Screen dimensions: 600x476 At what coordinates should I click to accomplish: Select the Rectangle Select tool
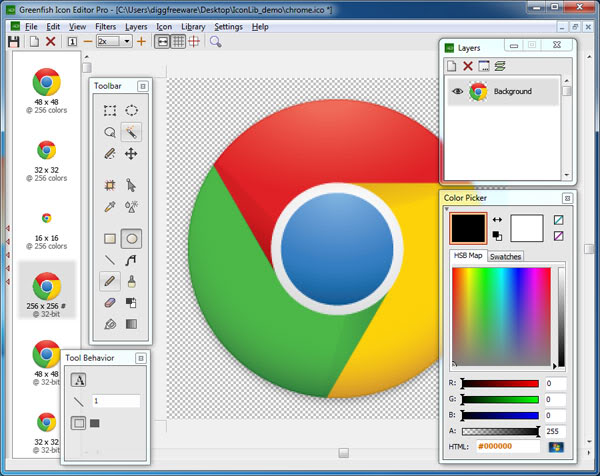110,110
